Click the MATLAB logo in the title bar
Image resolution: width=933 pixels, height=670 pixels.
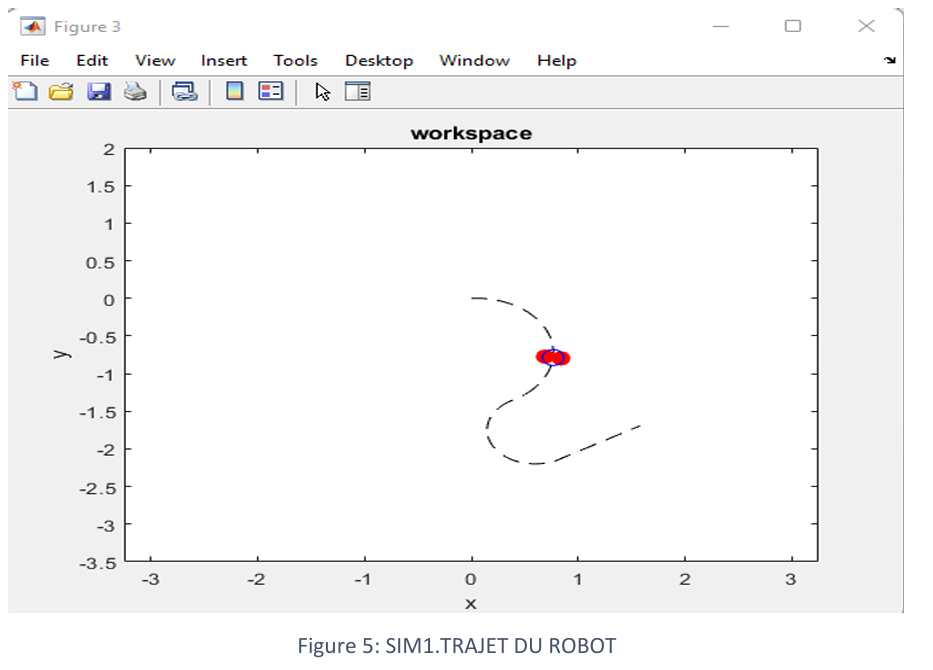33,26
